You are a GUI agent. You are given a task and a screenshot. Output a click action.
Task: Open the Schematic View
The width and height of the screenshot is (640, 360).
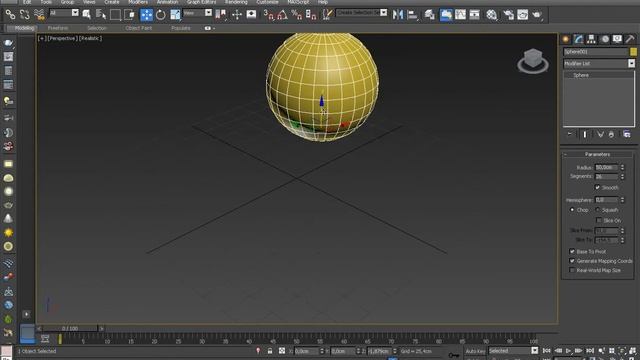click(x=475, y=15)
